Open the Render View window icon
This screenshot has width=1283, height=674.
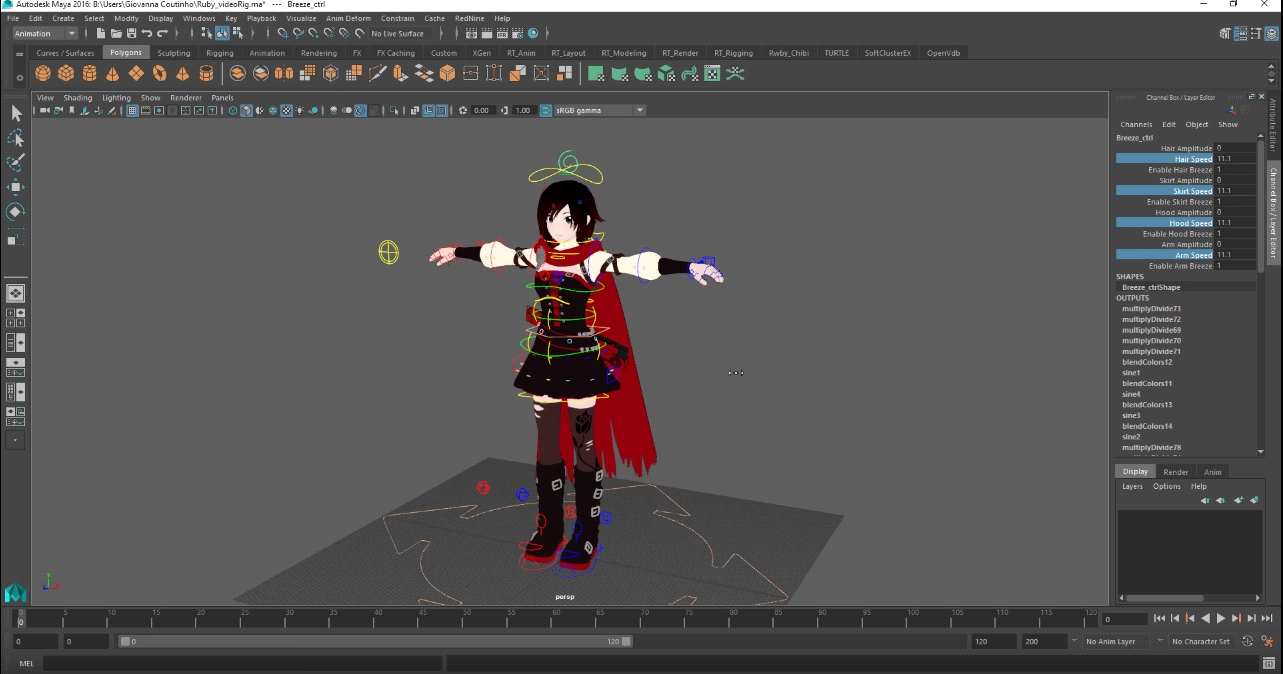coord(472,34)
